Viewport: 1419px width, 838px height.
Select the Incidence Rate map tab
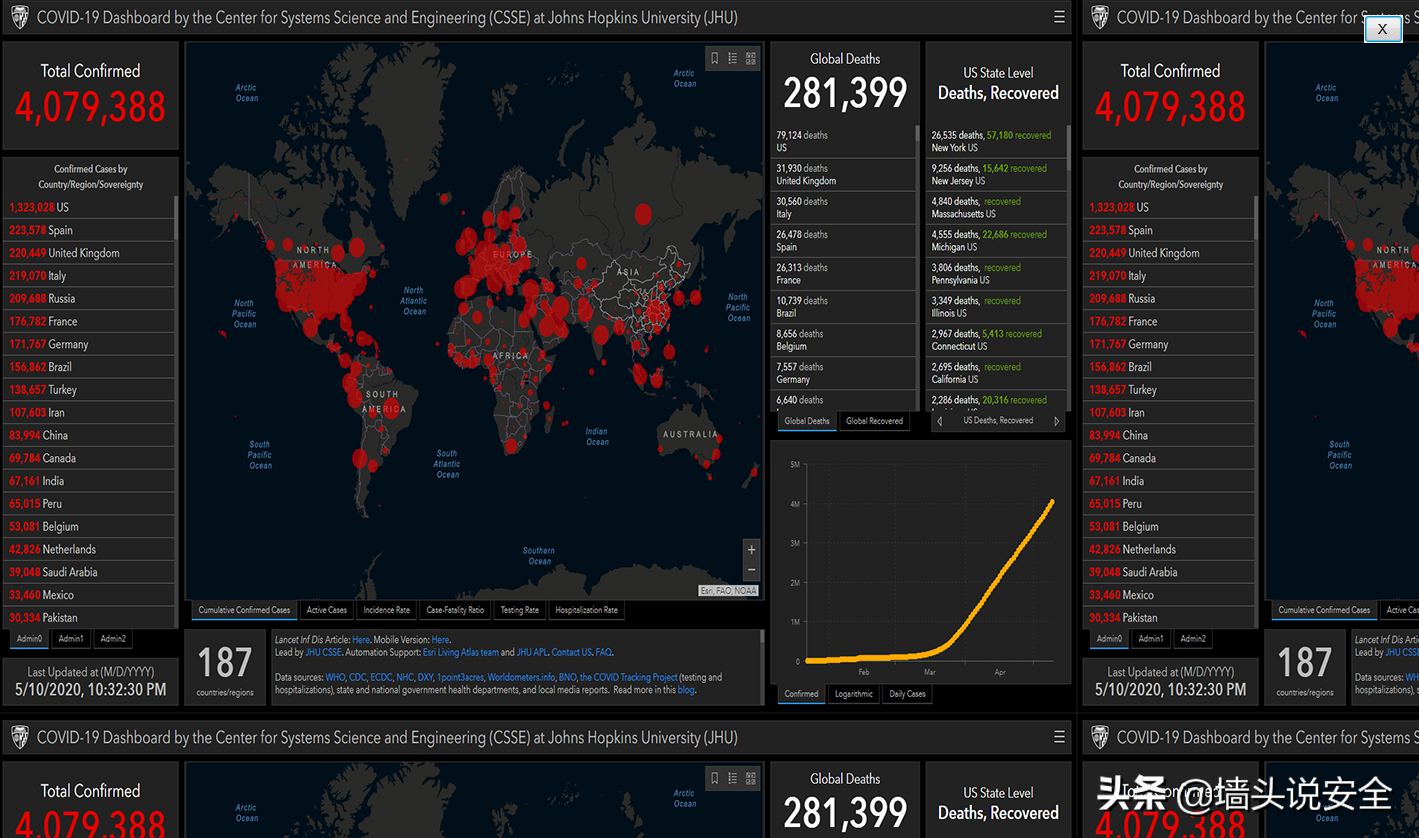click(x=387, y=610)
